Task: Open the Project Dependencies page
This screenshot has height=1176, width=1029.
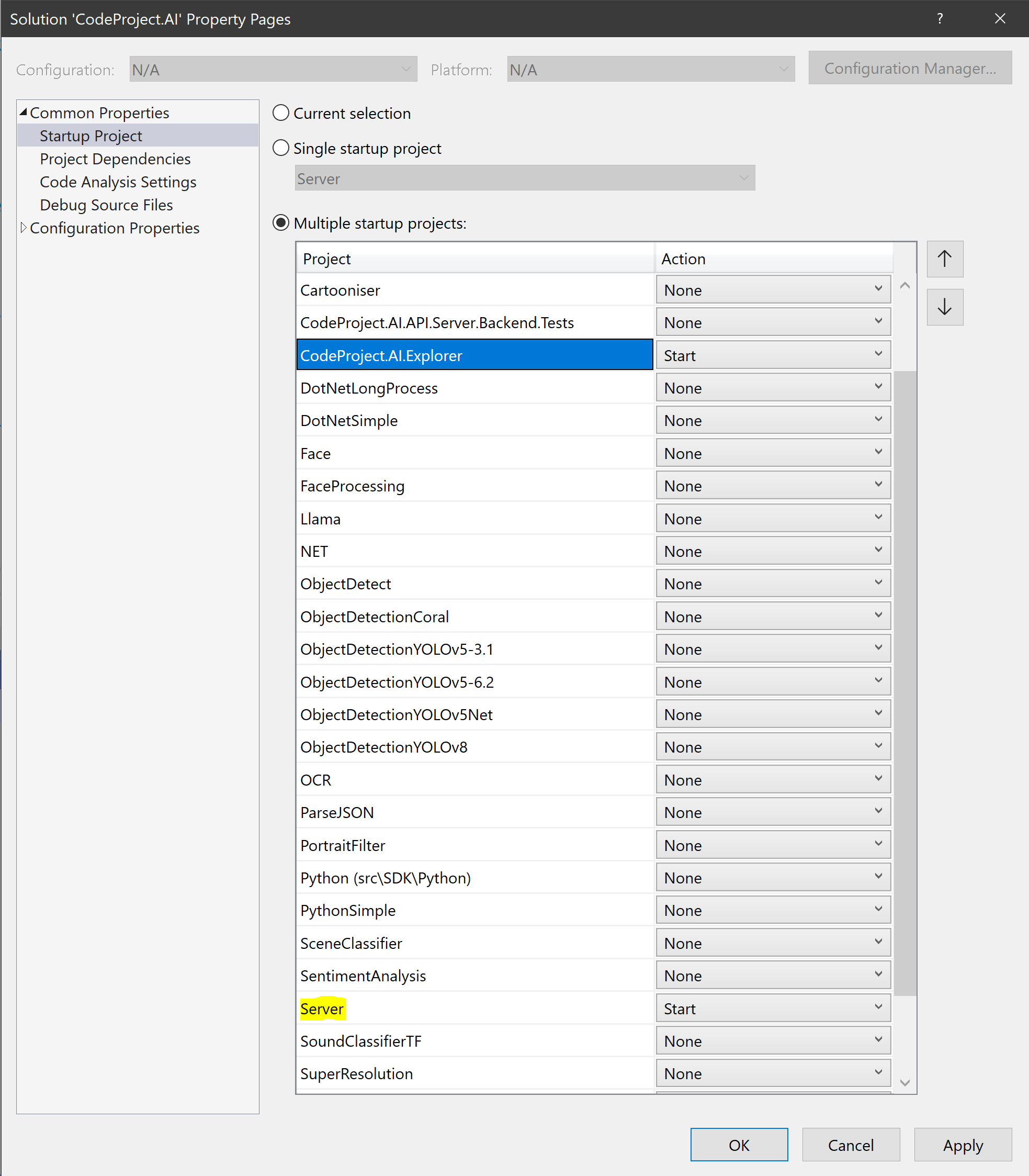Action: 115,159
